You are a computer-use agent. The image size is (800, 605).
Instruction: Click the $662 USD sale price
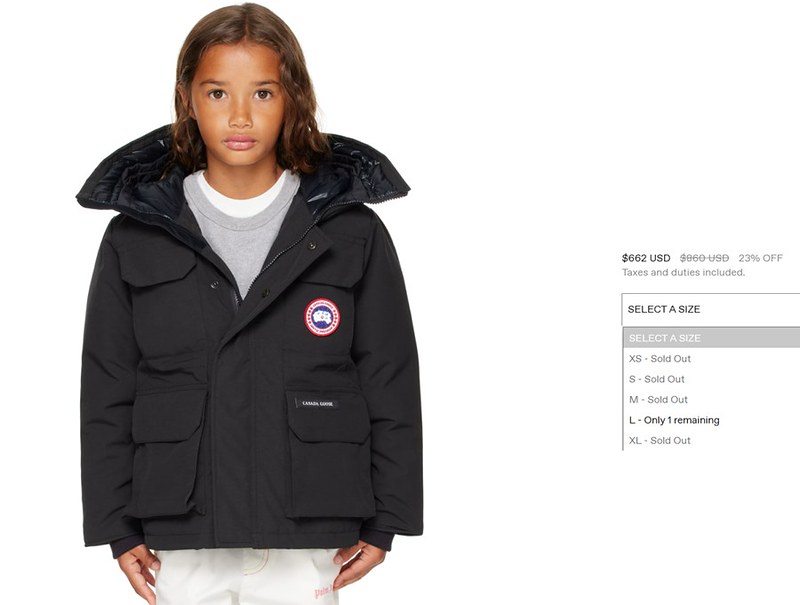(x=646, y=258)
